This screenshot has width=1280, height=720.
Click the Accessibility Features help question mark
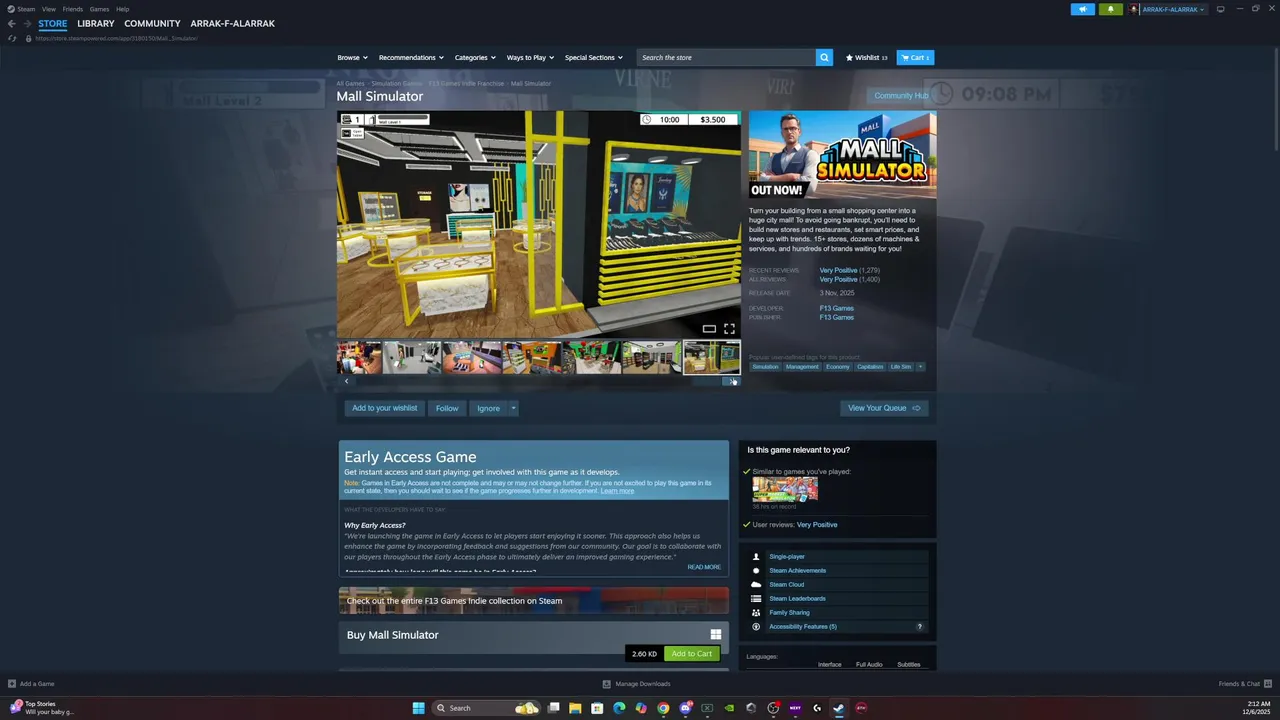pos(920,627)
